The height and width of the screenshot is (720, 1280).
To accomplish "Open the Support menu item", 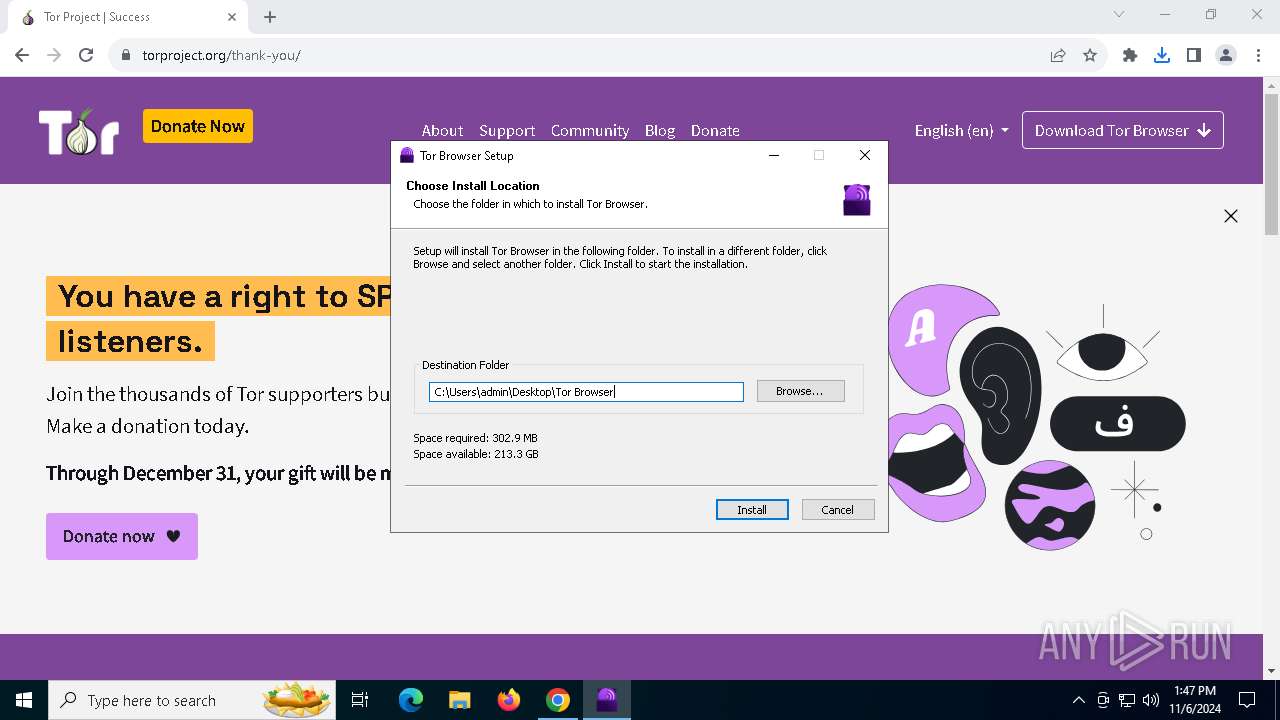I will click(x=507, y=130).
